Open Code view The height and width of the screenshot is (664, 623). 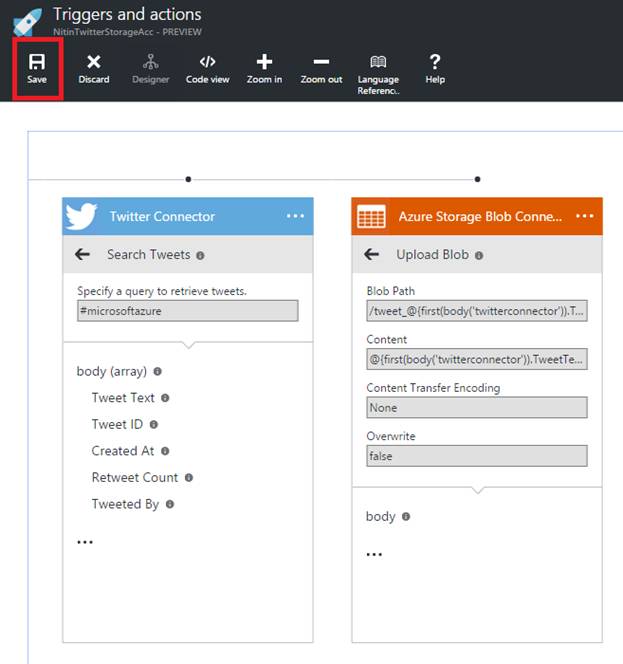(208, 69)
